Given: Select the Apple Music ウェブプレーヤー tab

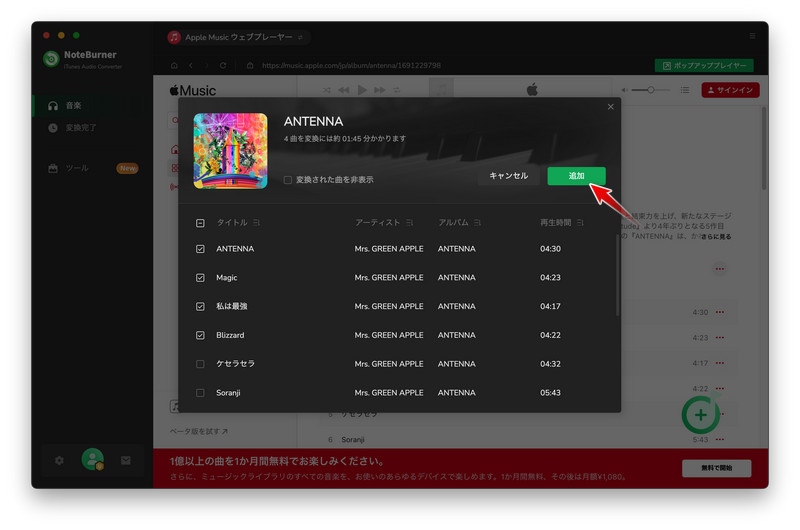Looking at the screenshot, I should 238,37.
